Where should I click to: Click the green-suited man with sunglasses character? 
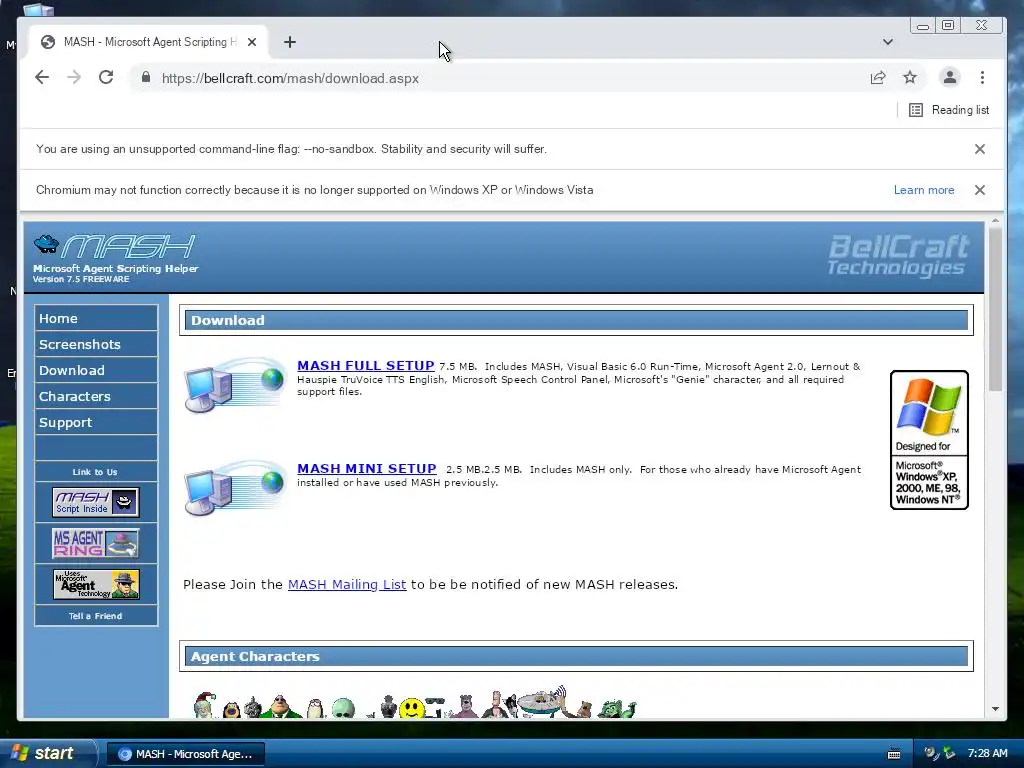pos(281,707)
